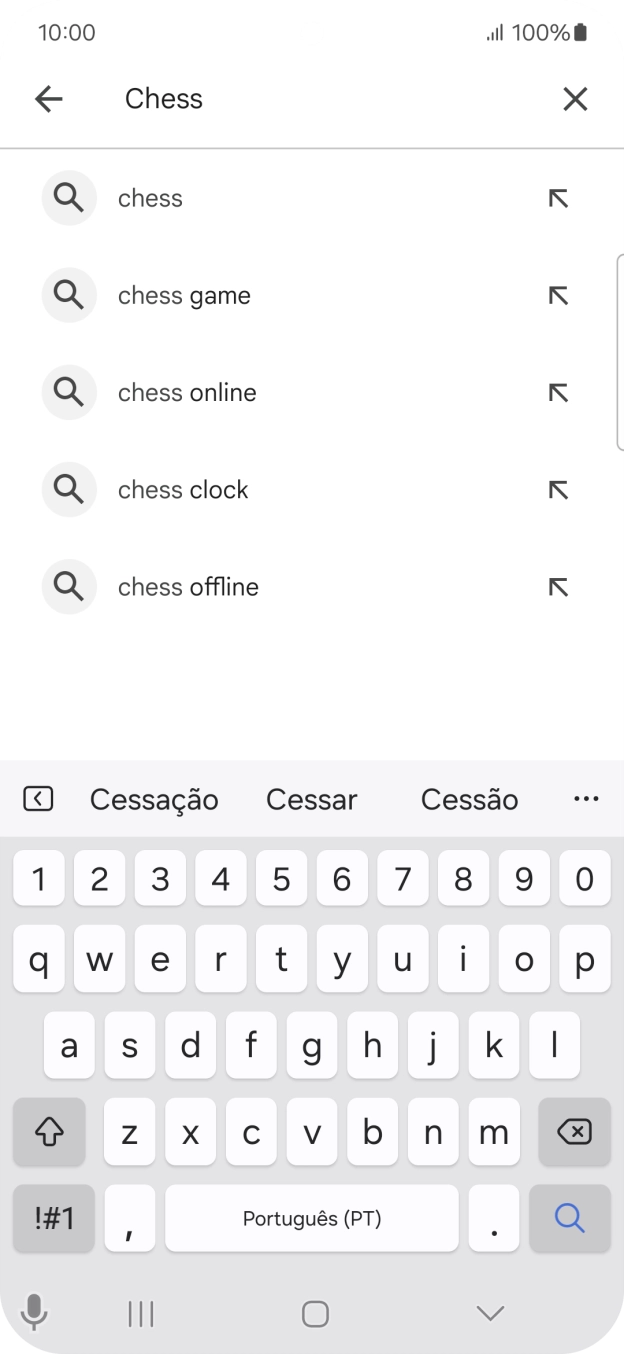Tap Português (PT) on the spacebar
The image size is (624, 1354).
point(311,1218)
